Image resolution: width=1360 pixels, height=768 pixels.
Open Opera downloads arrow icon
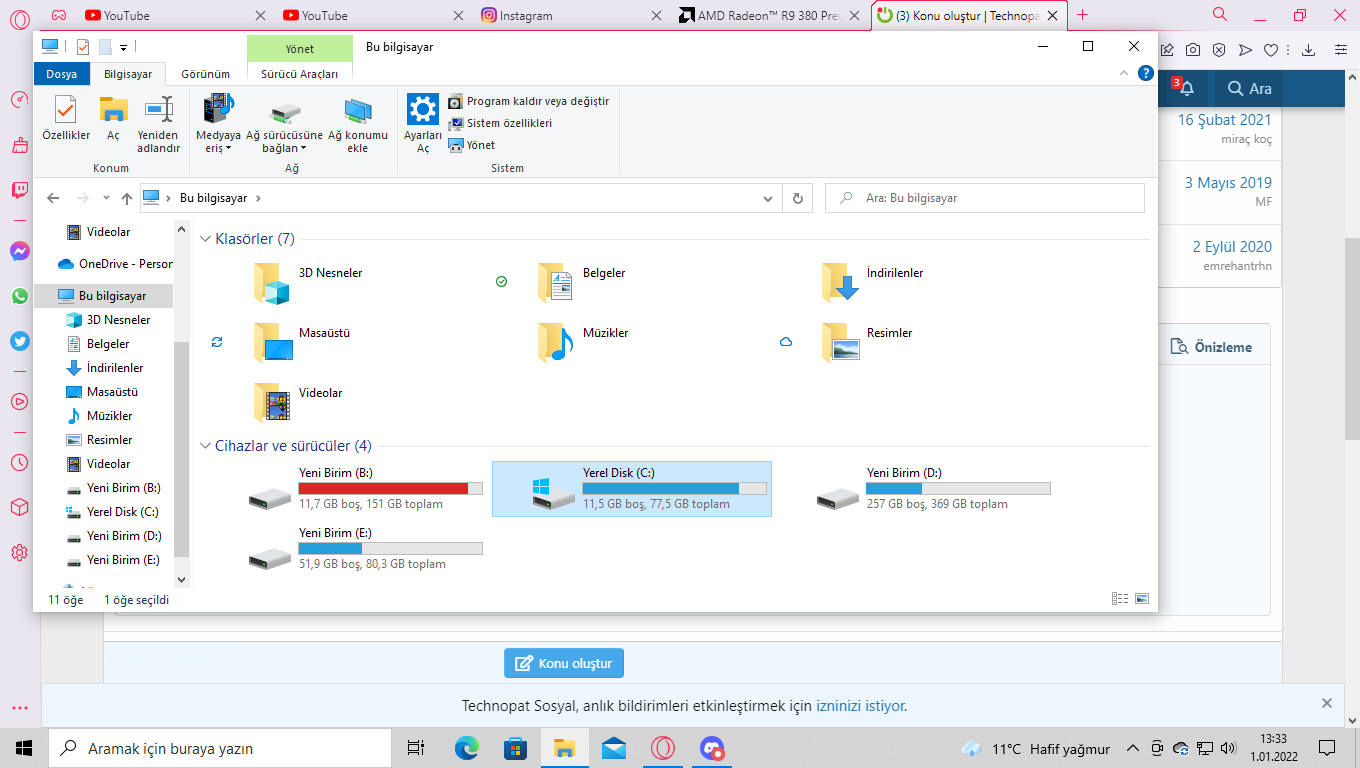[1308, 50]
